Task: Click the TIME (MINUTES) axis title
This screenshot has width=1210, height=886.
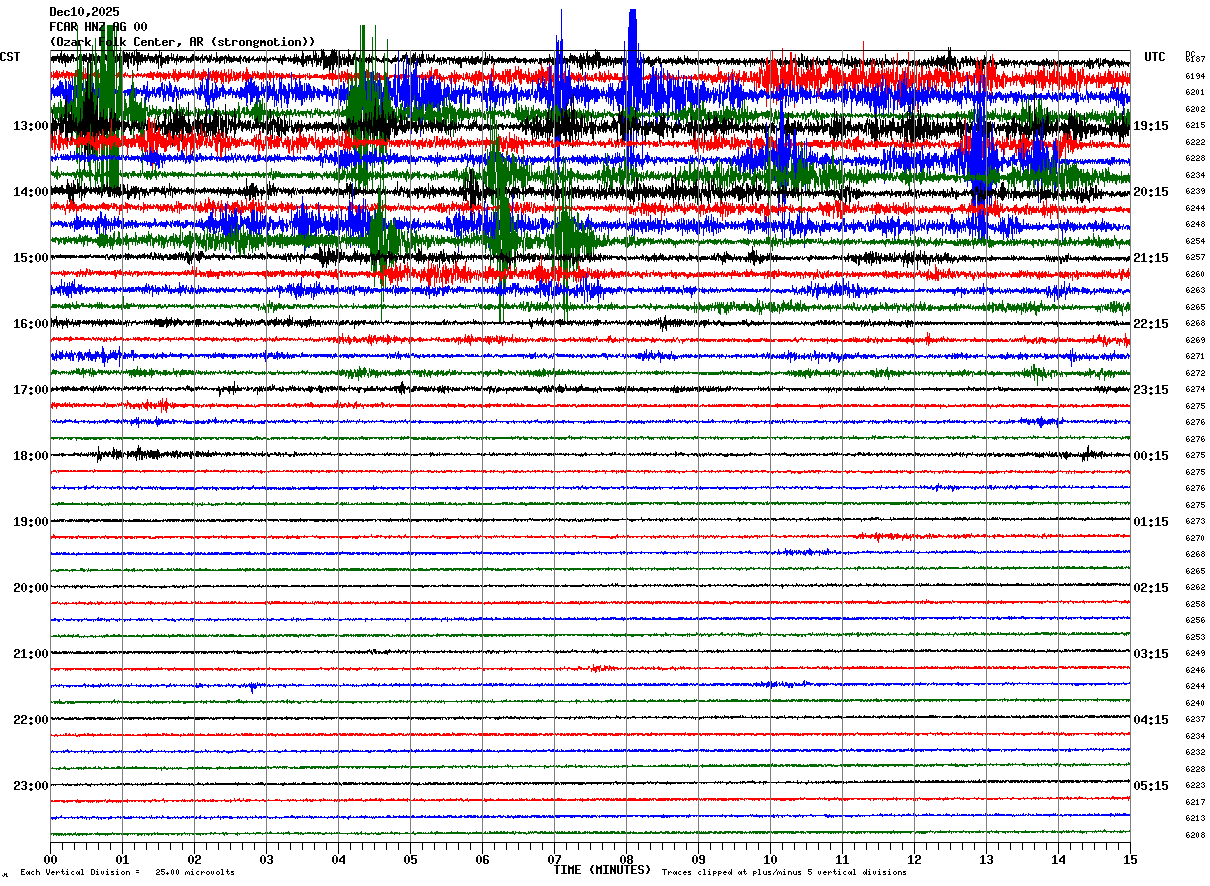Action: pos(602,870)
